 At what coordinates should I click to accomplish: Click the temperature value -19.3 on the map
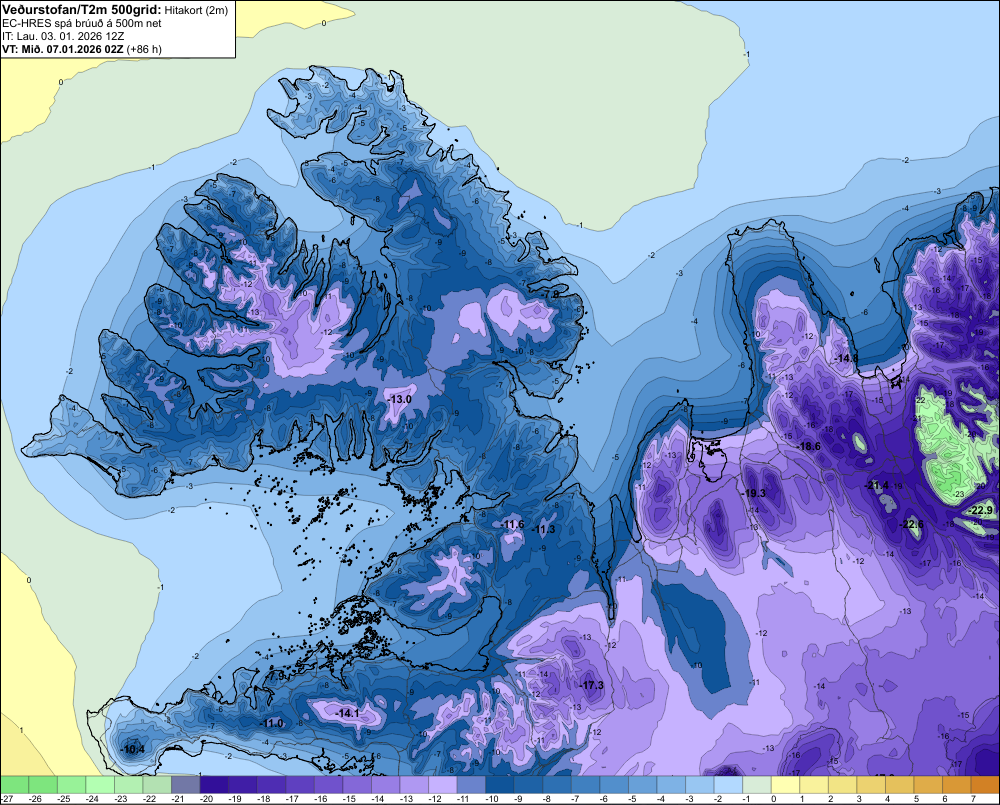point(754,493)
